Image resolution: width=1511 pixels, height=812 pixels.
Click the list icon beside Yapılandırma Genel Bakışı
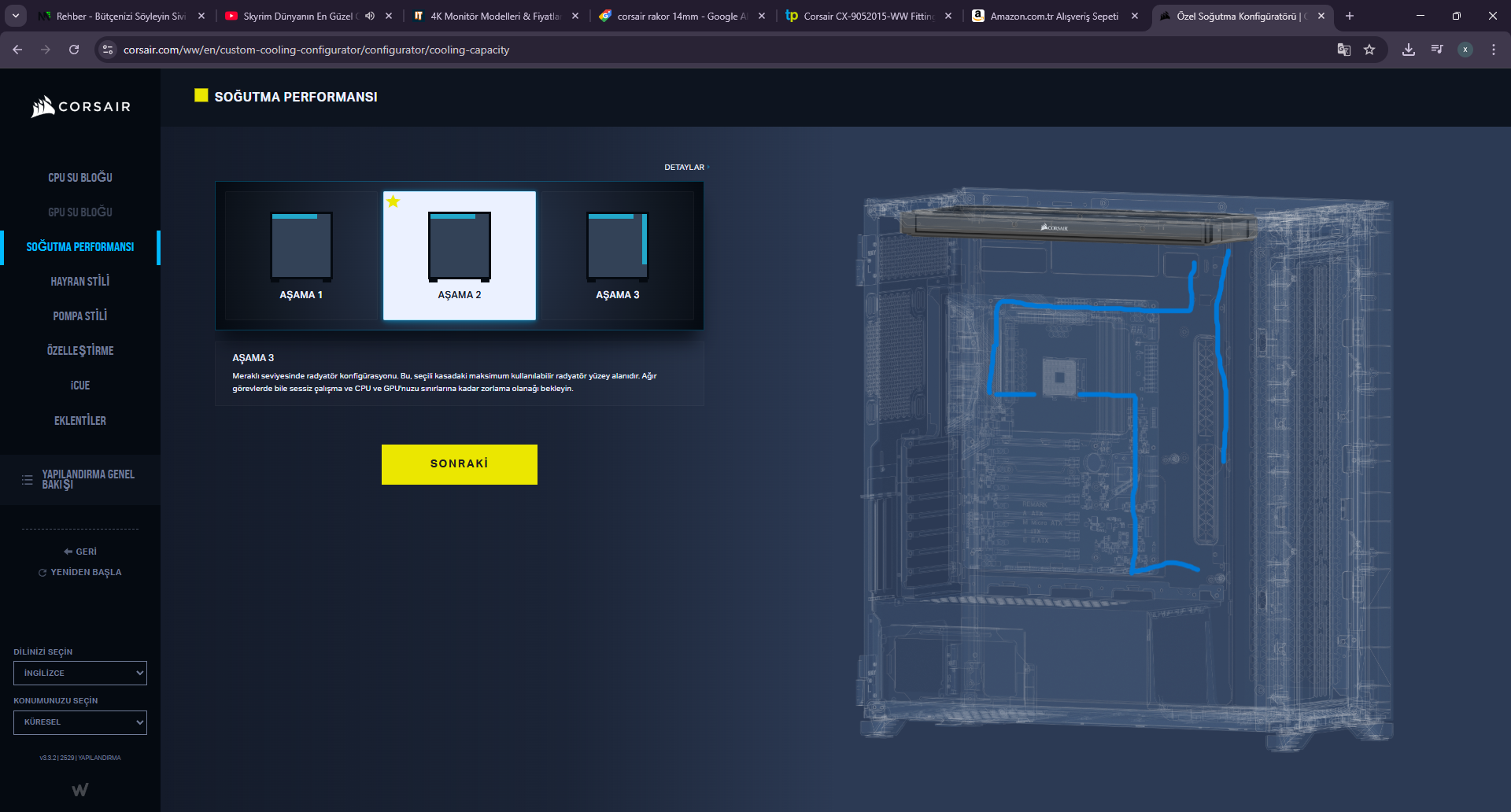pos(27,480)
